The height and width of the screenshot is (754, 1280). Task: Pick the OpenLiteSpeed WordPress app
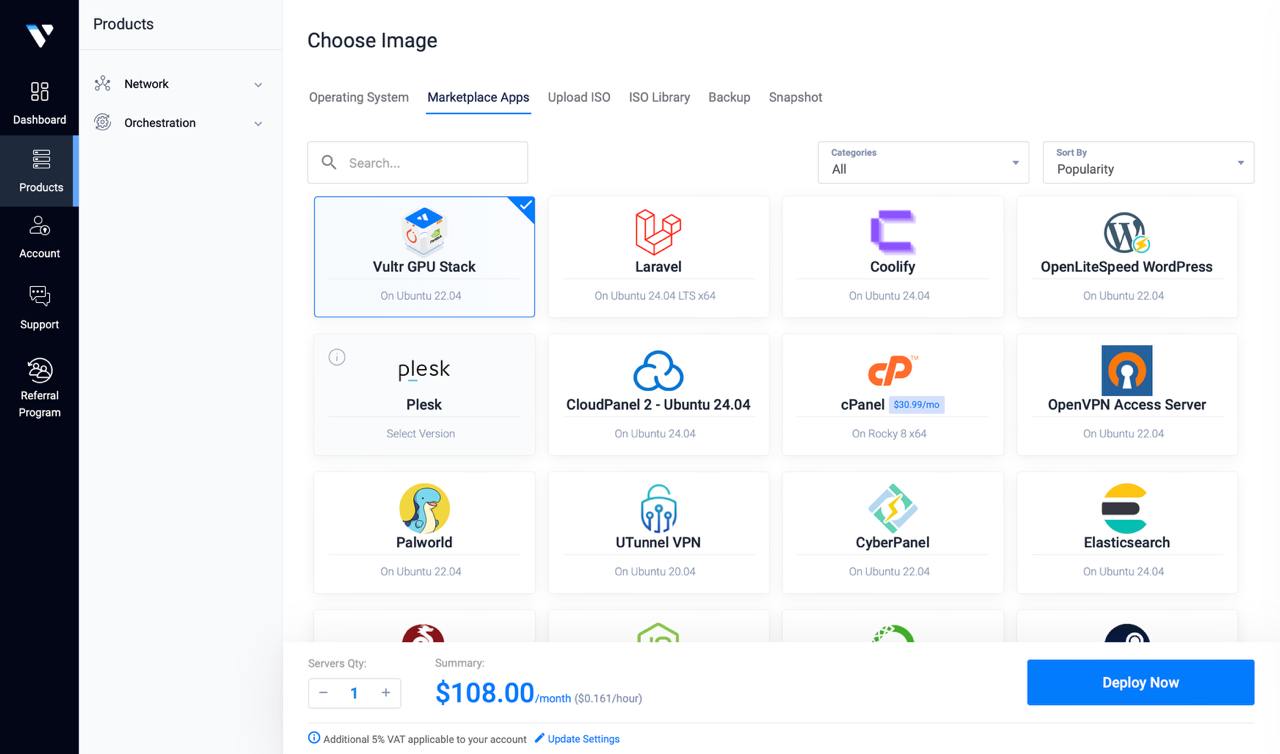1126,257
